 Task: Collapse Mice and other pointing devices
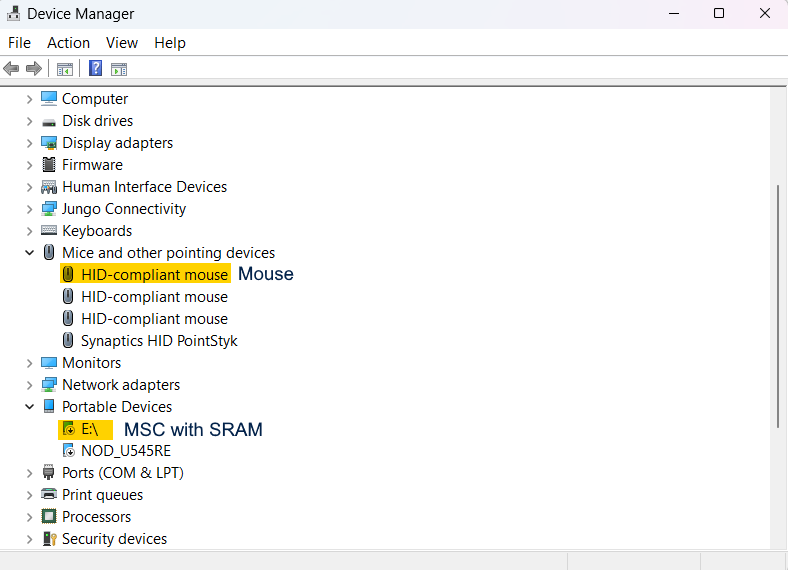point(29,253)
